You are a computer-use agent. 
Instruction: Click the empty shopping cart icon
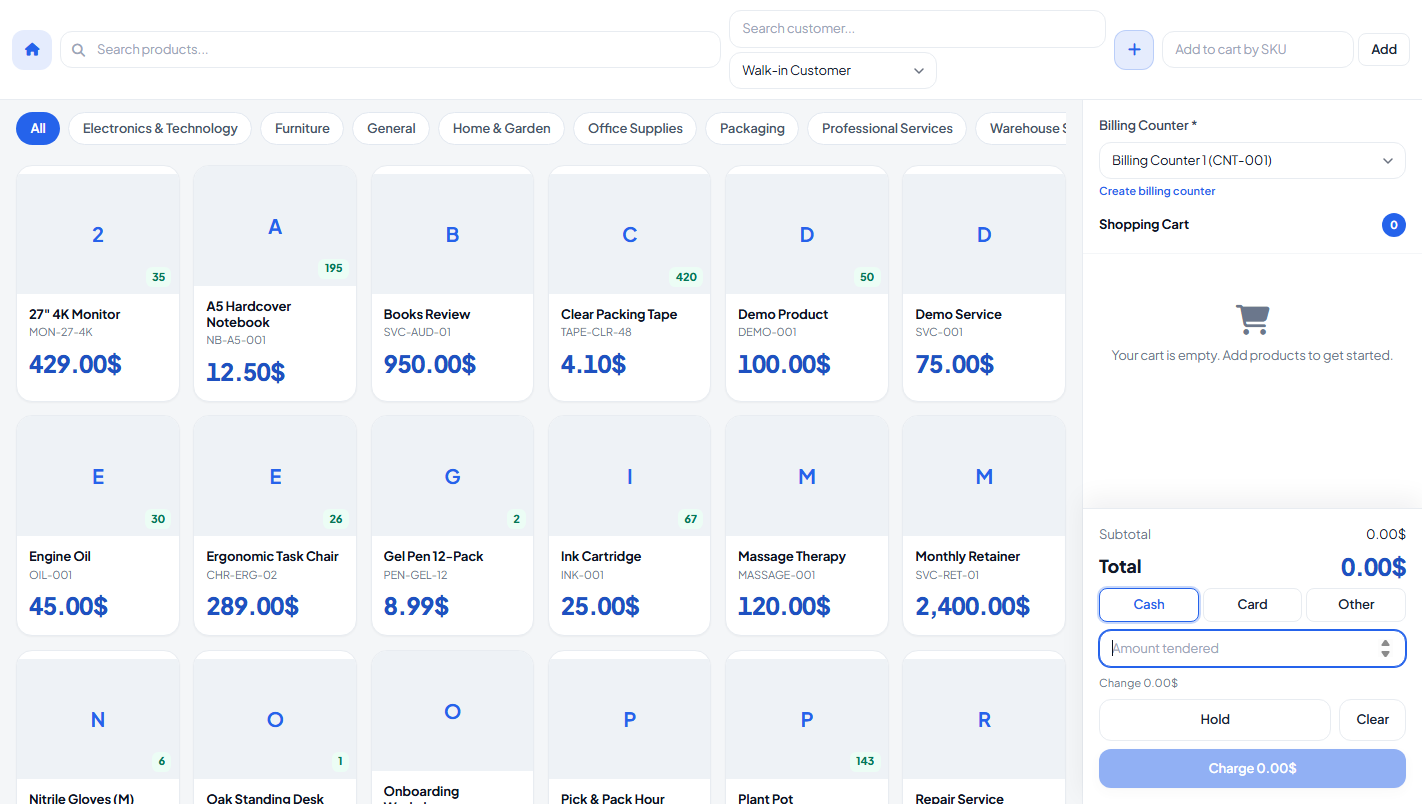1252,319
